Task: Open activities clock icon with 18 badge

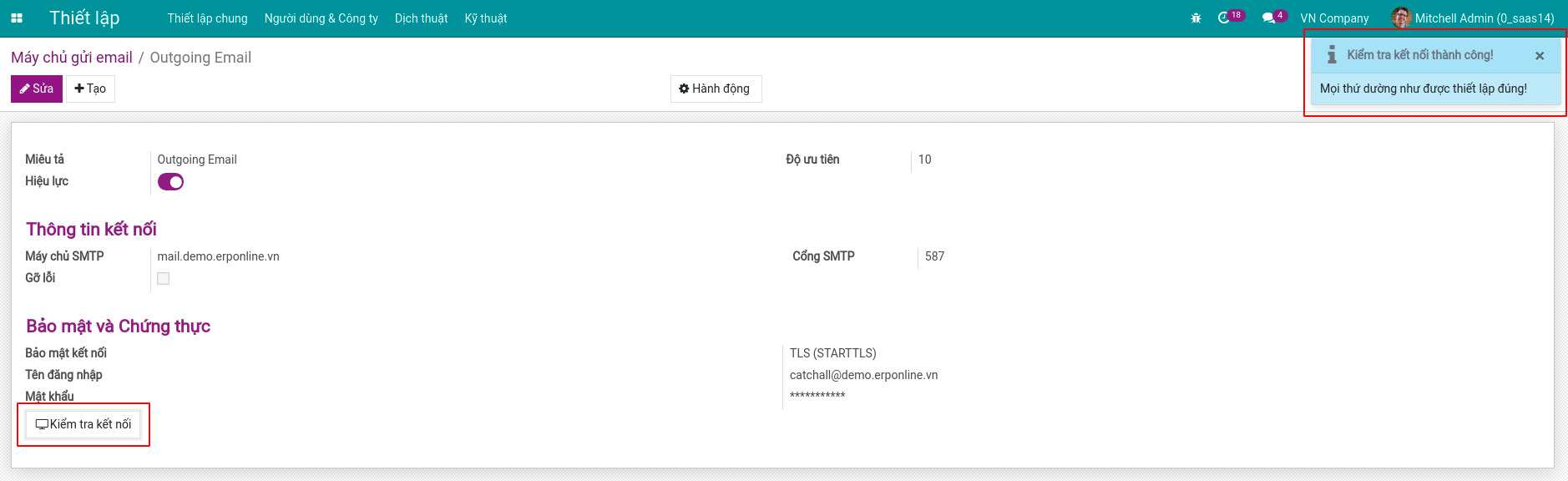Action: point(1224,18)
